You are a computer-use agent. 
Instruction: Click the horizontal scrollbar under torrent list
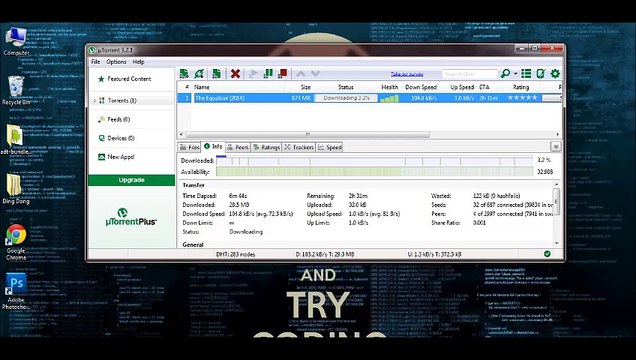point(307,134)
